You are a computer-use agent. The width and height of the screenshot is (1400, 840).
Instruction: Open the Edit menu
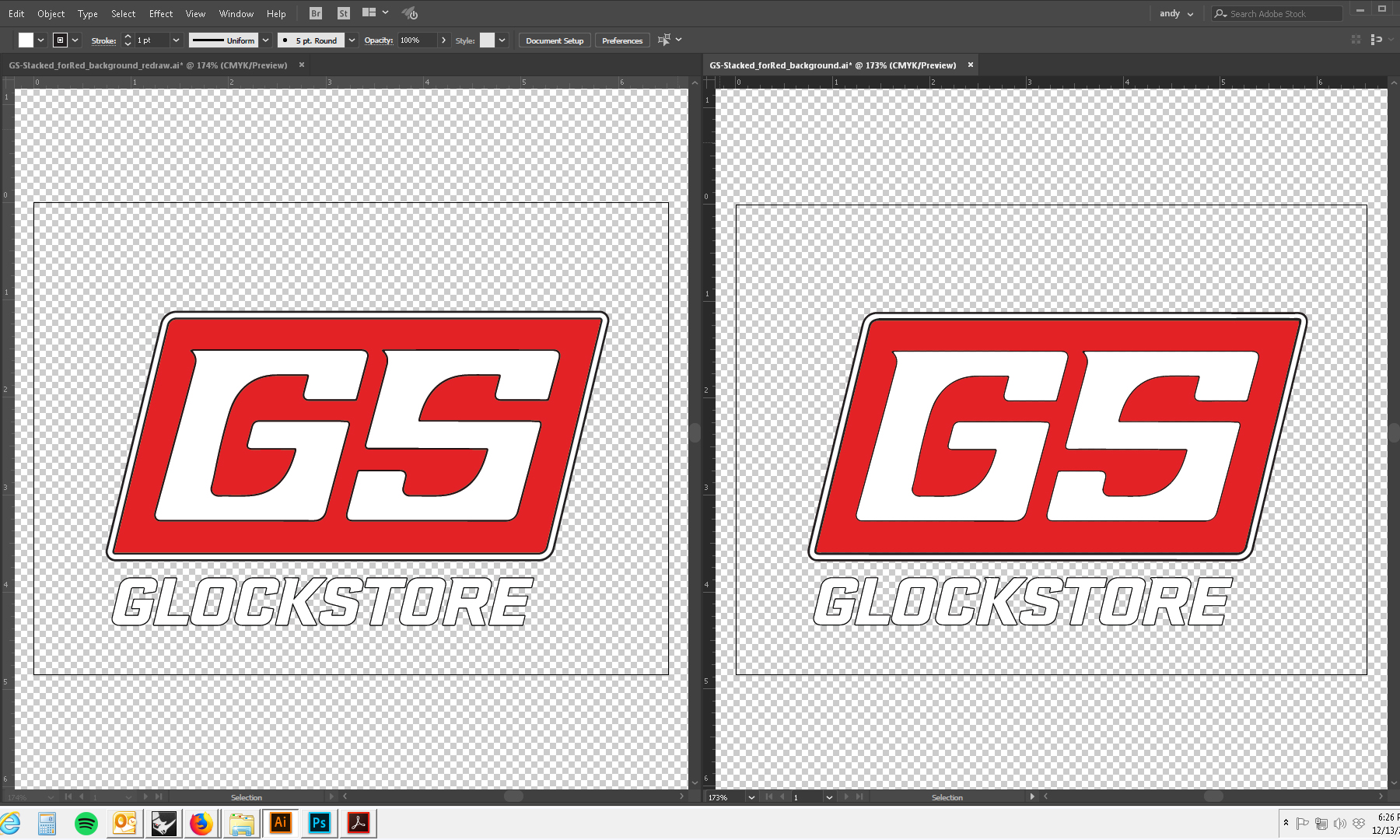(x=16, y=13)
